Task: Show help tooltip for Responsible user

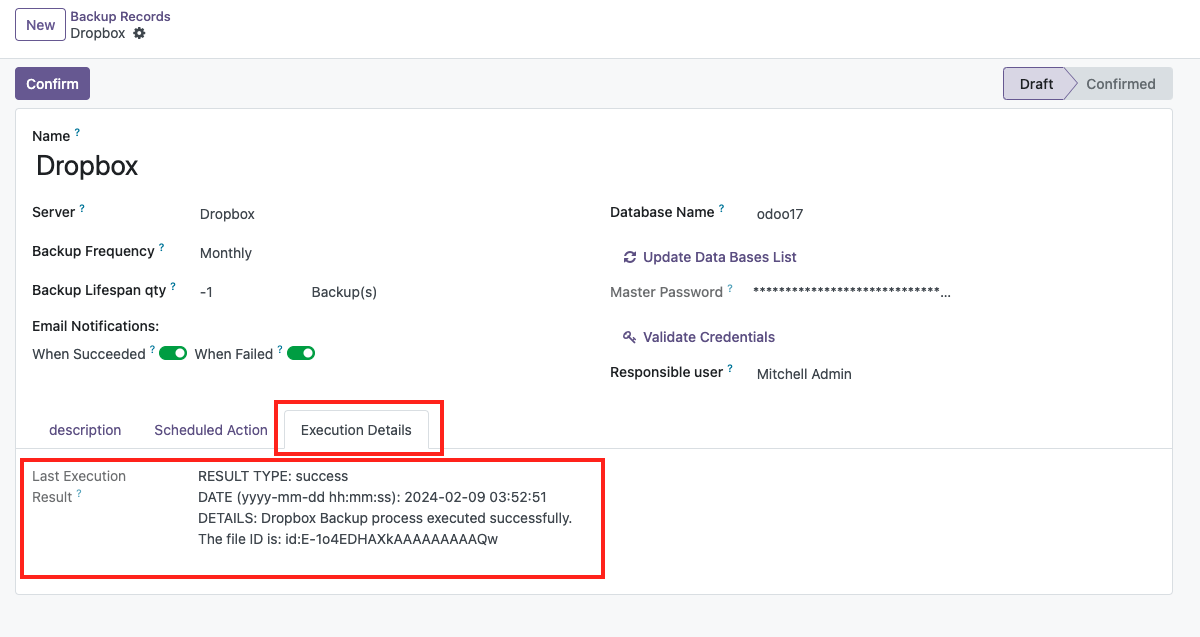Action: 731,368
